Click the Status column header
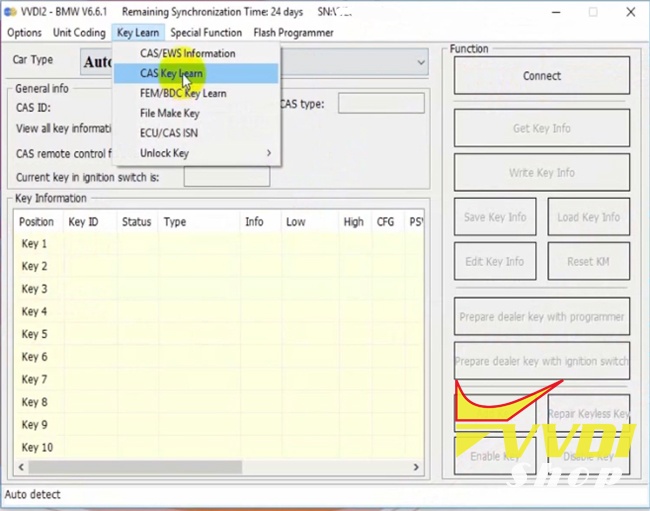The width and height of the screenshot is (650, 511). pos(136,222)
